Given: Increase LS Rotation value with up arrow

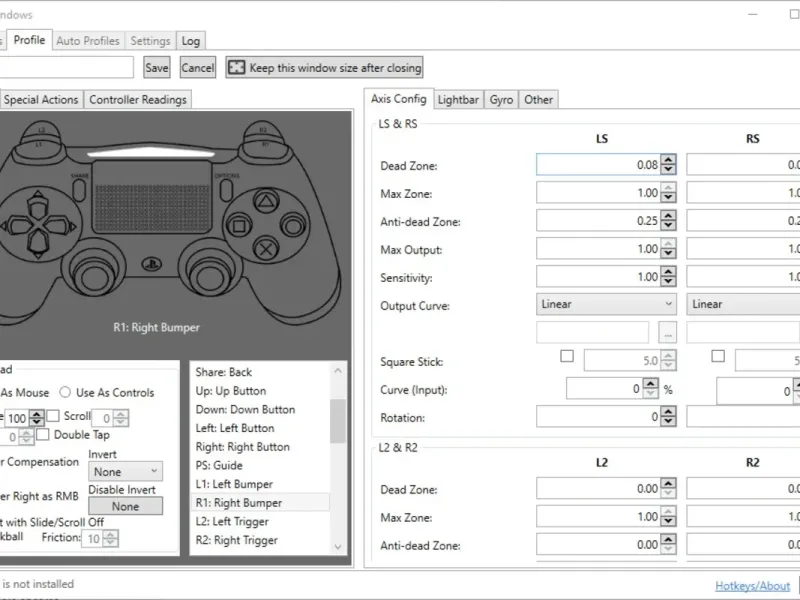Looking at the screenshot, I should 668,412.
